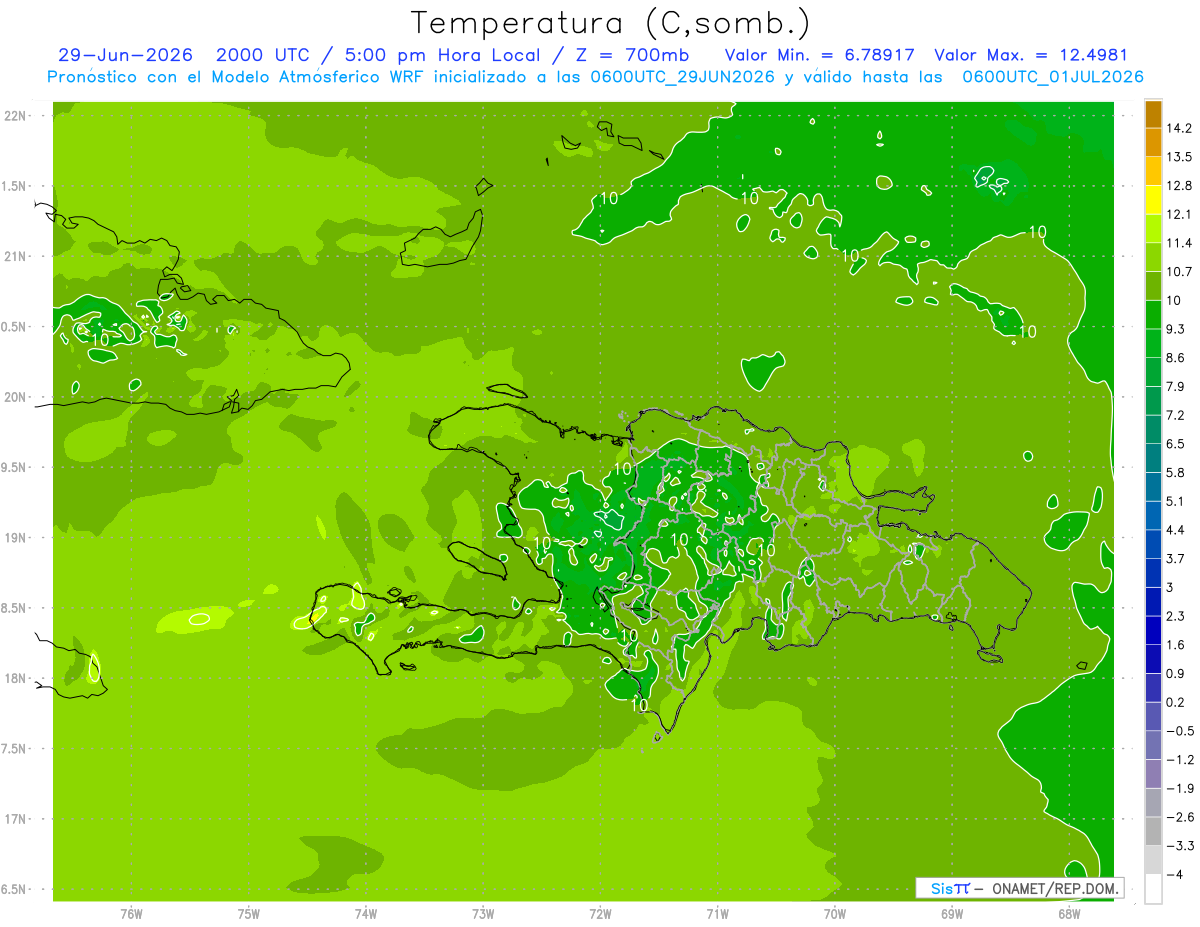1200x927 pixels.
Task: Click the 'Valor Min. = 6.78917' readout
Action: pyautogui.click(x=820, y=55)
